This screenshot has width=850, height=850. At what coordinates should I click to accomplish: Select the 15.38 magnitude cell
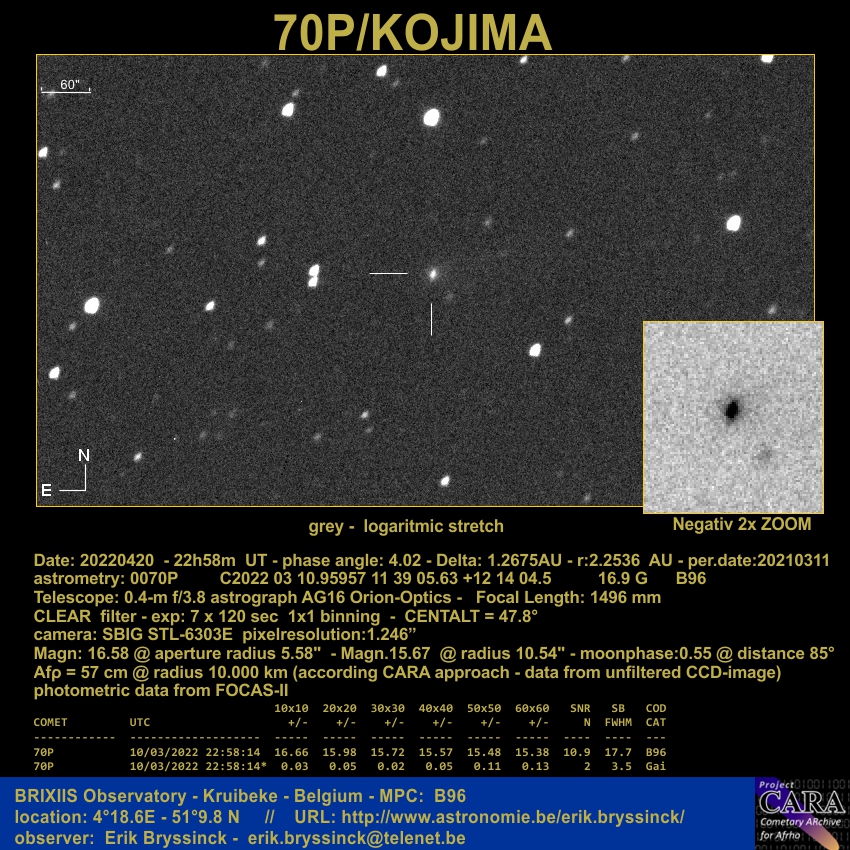[x=532, y=752]
